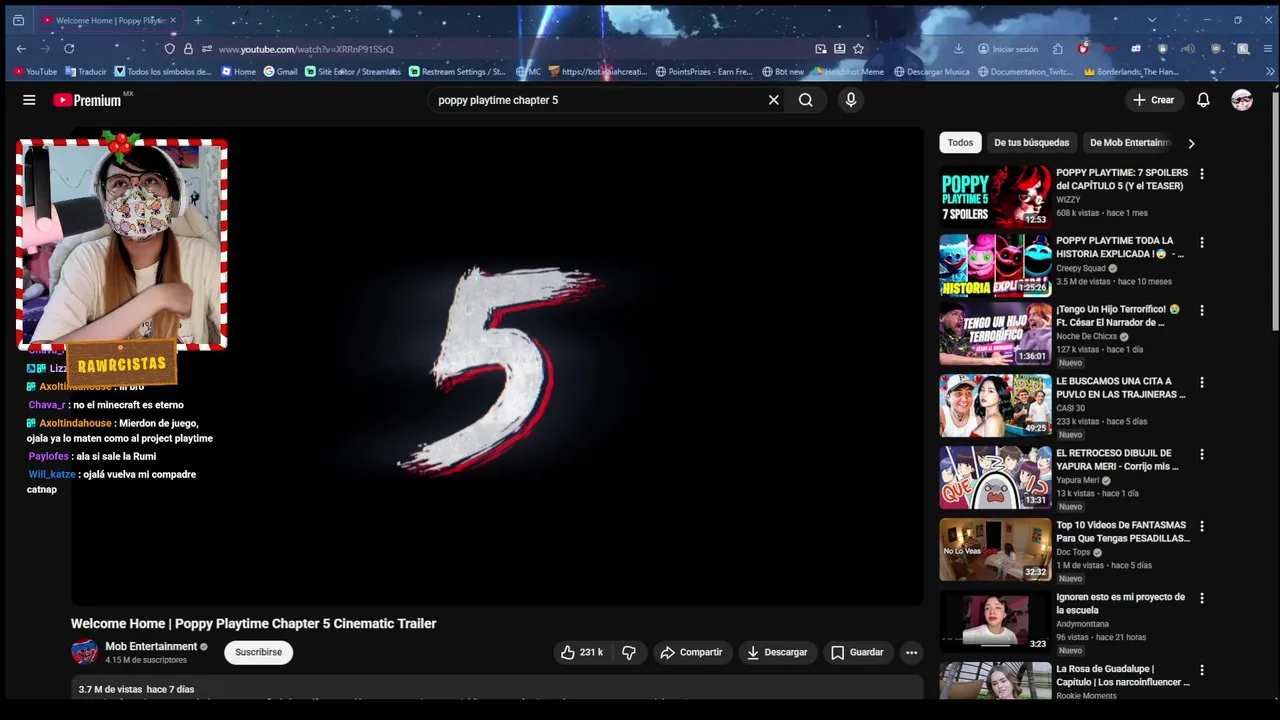
Task: Start voice search with the microphone
Action: (x=851, y=100)
